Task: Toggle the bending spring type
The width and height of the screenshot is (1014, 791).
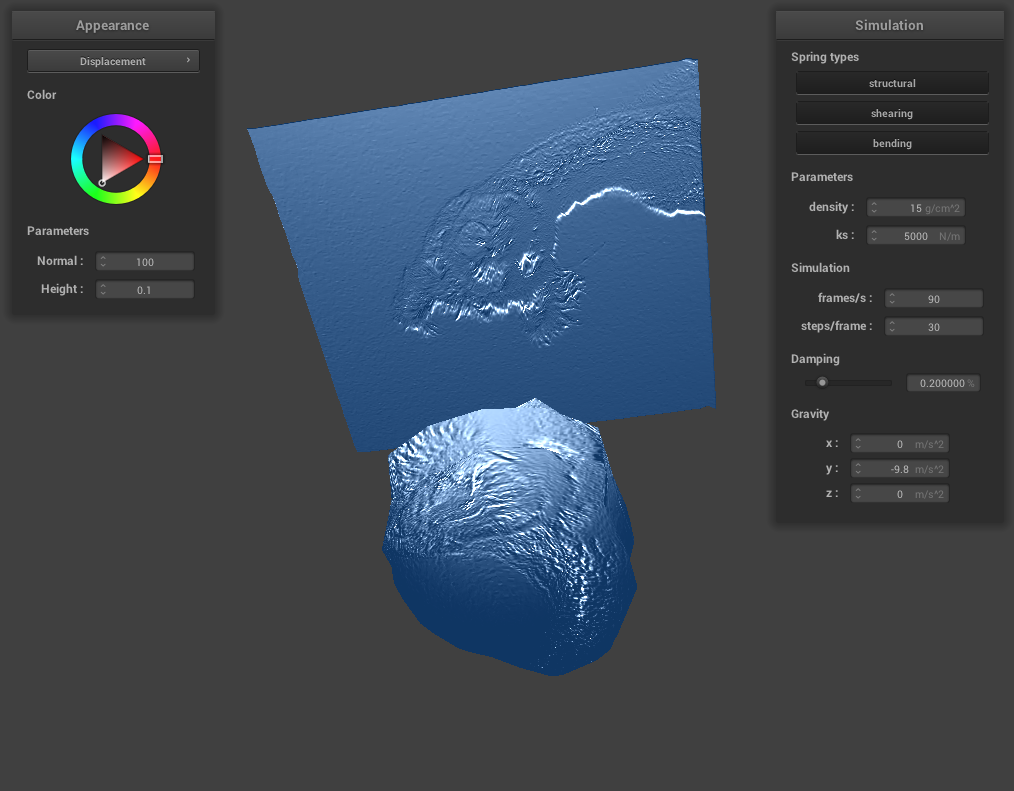Action: (x=892, y=143)
